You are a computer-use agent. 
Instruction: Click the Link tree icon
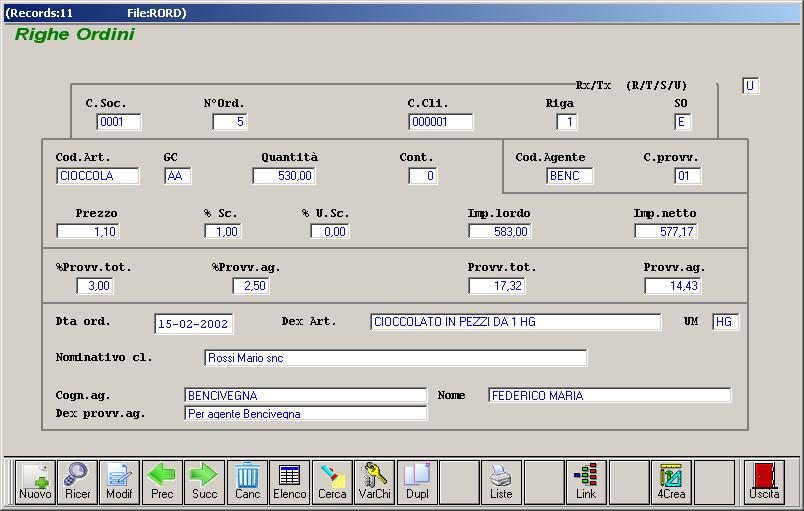[586, 482]
